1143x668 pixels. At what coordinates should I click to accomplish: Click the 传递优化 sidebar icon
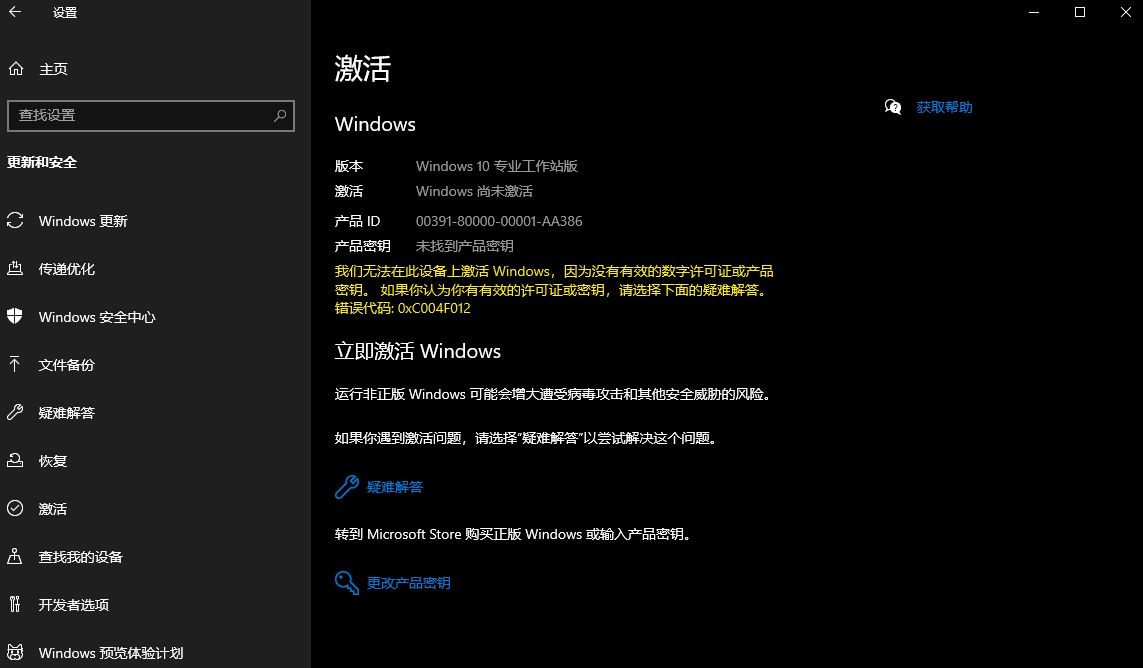pyautogui.click(x=15, y=268)
